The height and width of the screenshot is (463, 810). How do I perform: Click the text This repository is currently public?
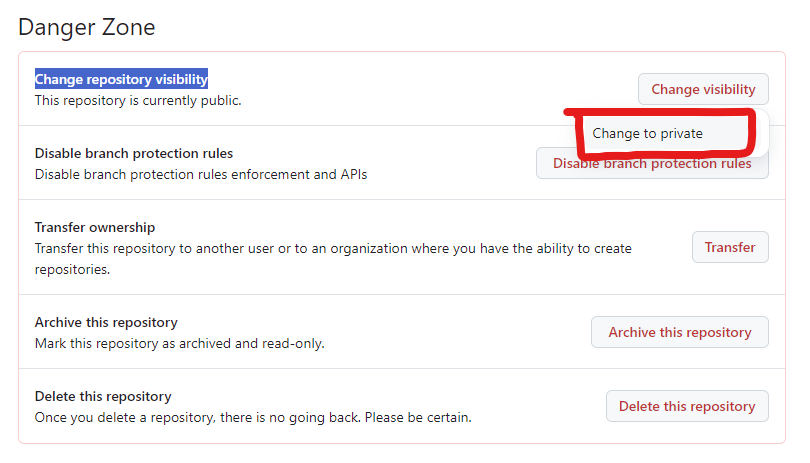[x=138, y=100]
